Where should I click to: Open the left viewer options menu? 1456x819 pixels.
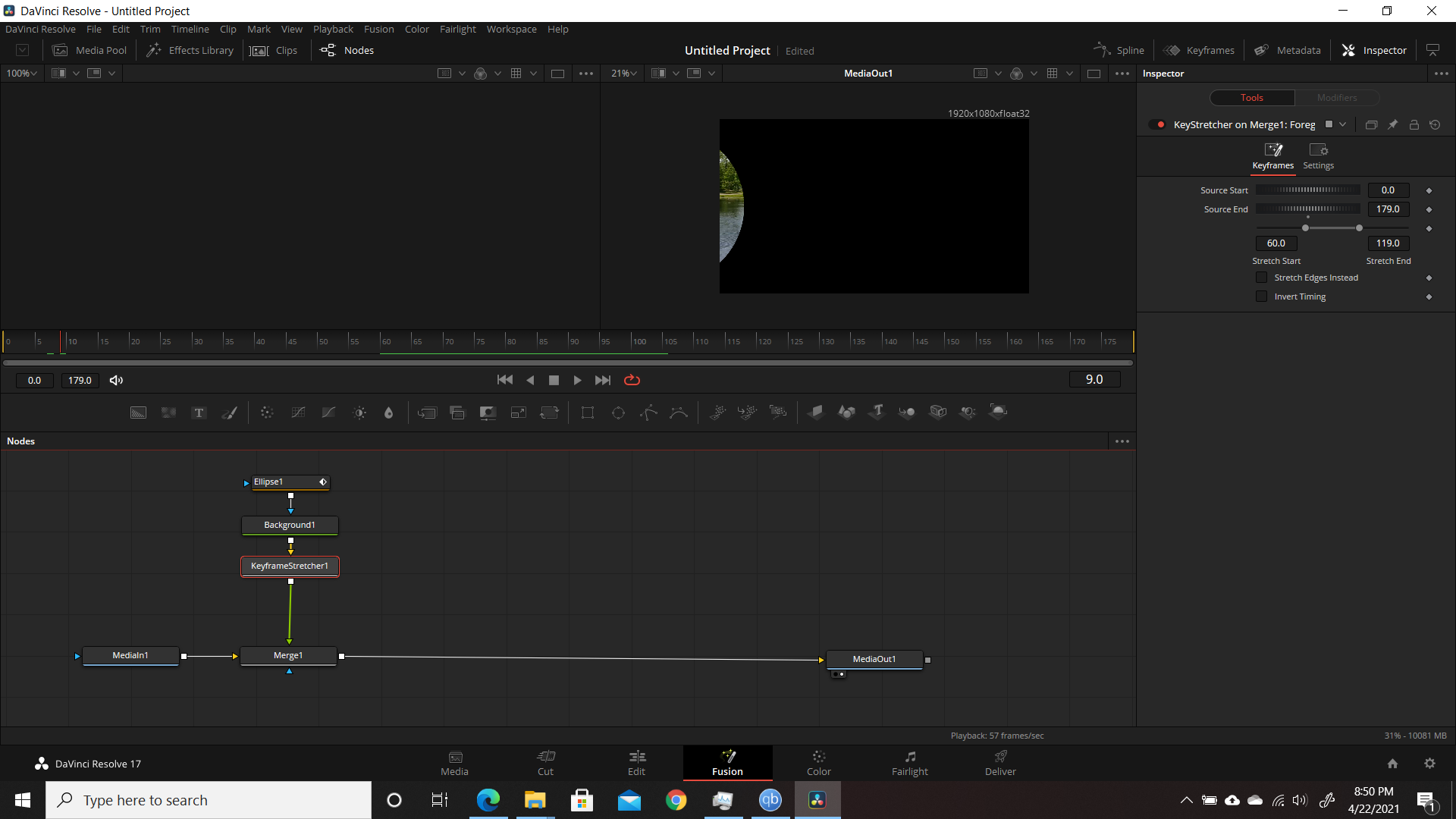tap(586, 74)
